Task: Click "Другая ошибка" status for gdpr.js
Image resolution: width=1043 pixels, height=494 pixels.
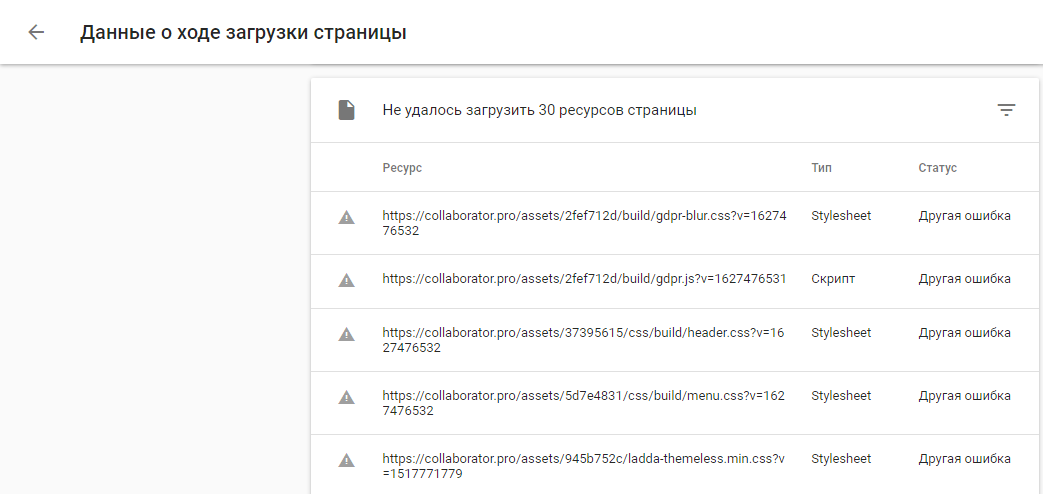Action: coord(964,279)
